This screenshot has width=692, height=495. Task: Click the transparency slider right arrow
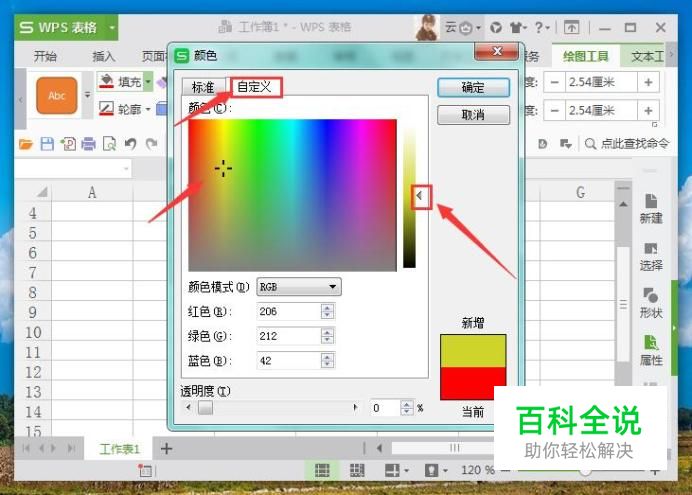355,407
